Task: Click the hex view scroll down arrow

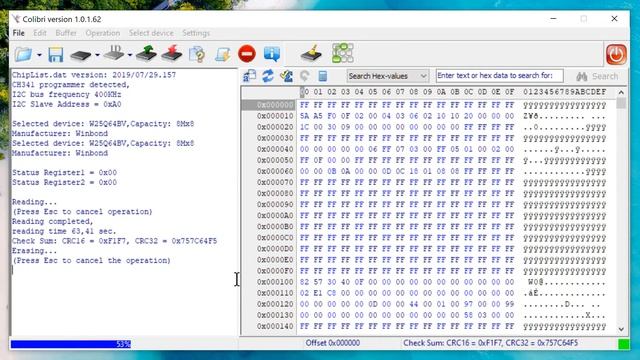Action: [x=621, y=329]
